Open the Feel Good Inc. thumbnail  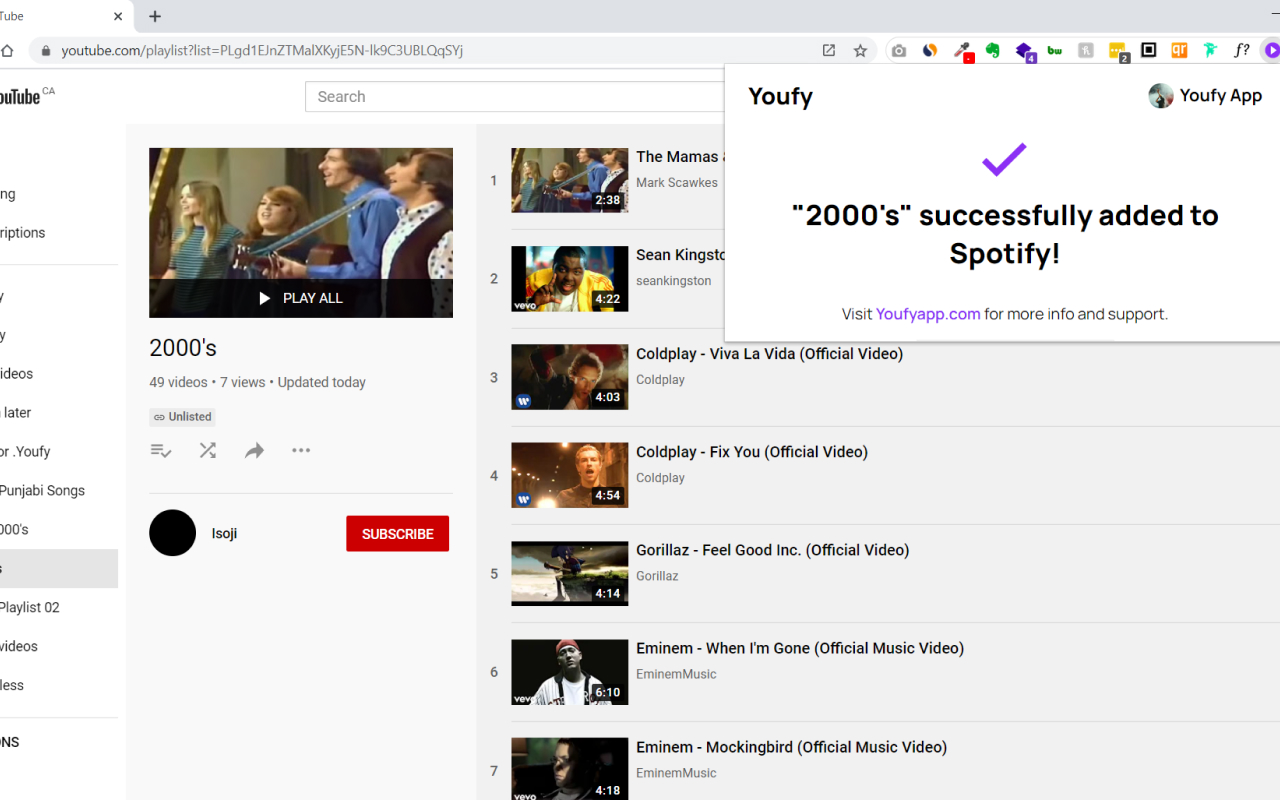[x=570, y=574]
